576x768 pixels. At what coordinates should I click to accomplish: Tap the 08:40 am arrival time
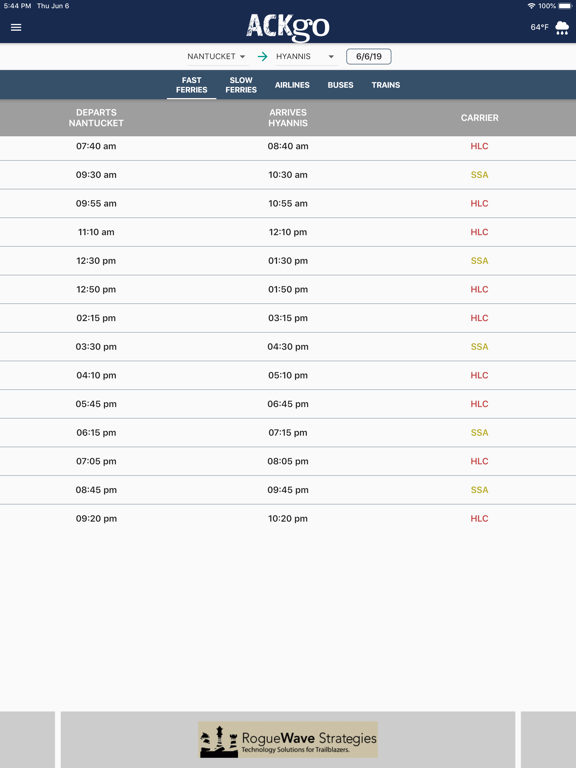[288, 146]
